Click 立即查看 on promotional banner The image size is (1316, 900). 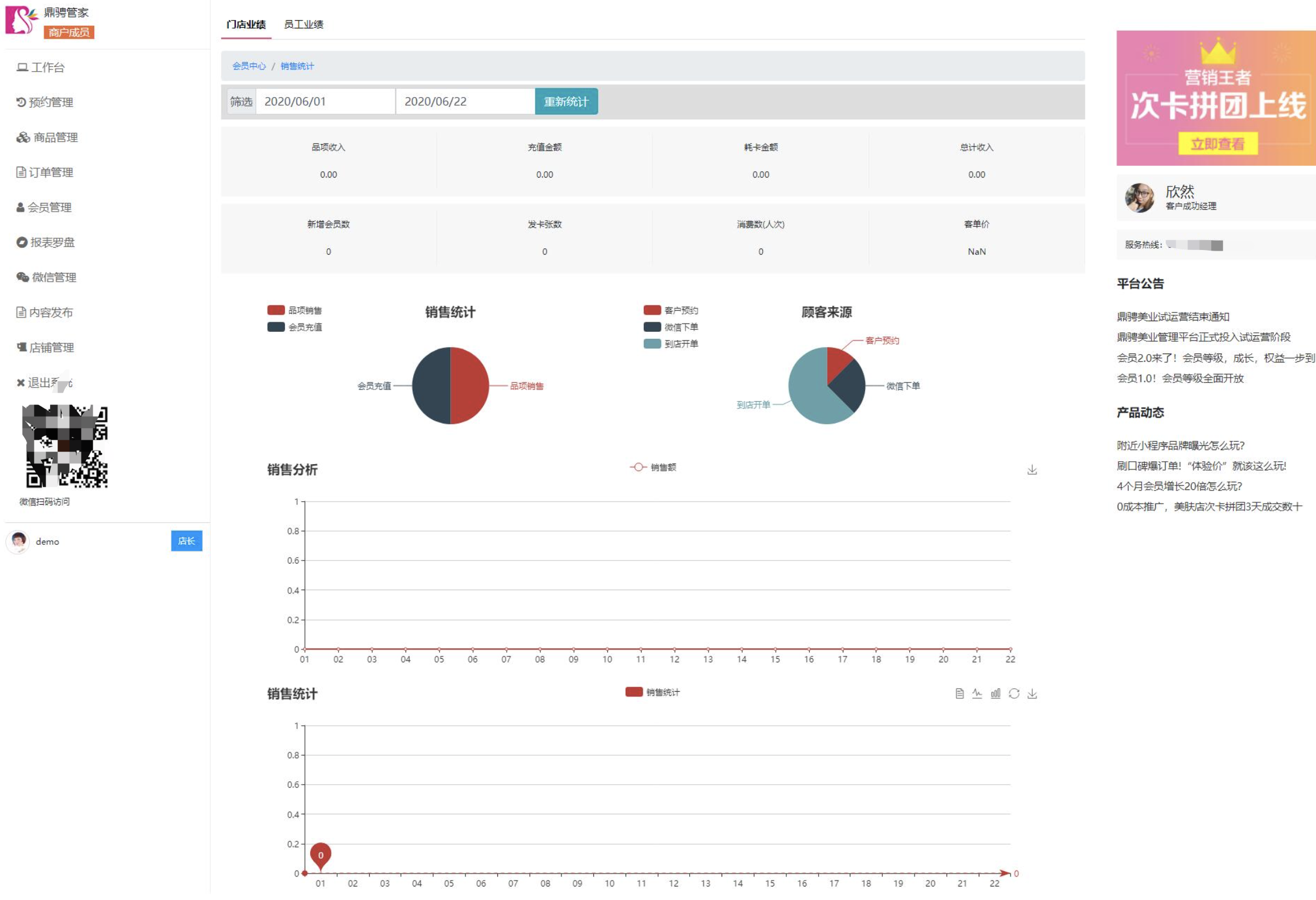(x=1217, y=144)
